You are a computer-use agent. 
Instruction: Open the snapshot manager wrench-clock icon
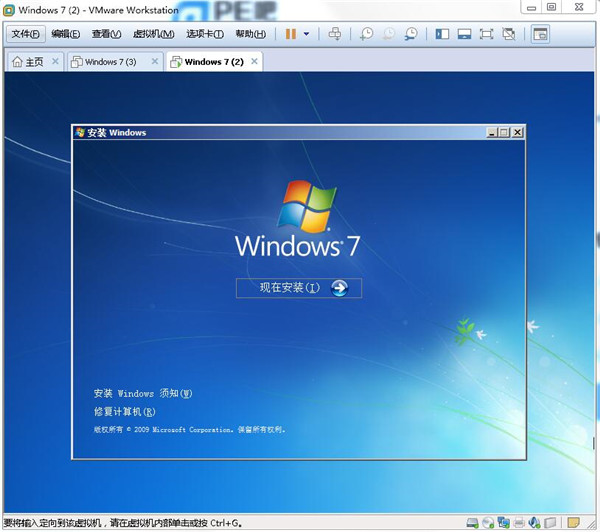click(x=411, y=34)
